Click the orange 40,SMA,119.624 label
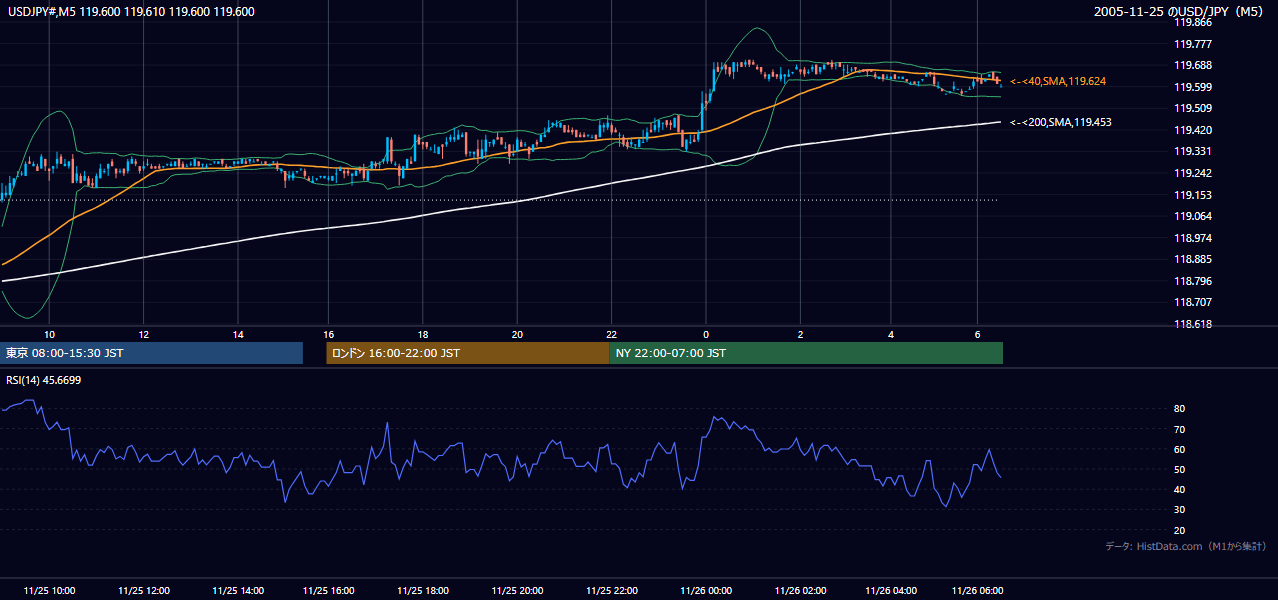 pos(1058,81)
